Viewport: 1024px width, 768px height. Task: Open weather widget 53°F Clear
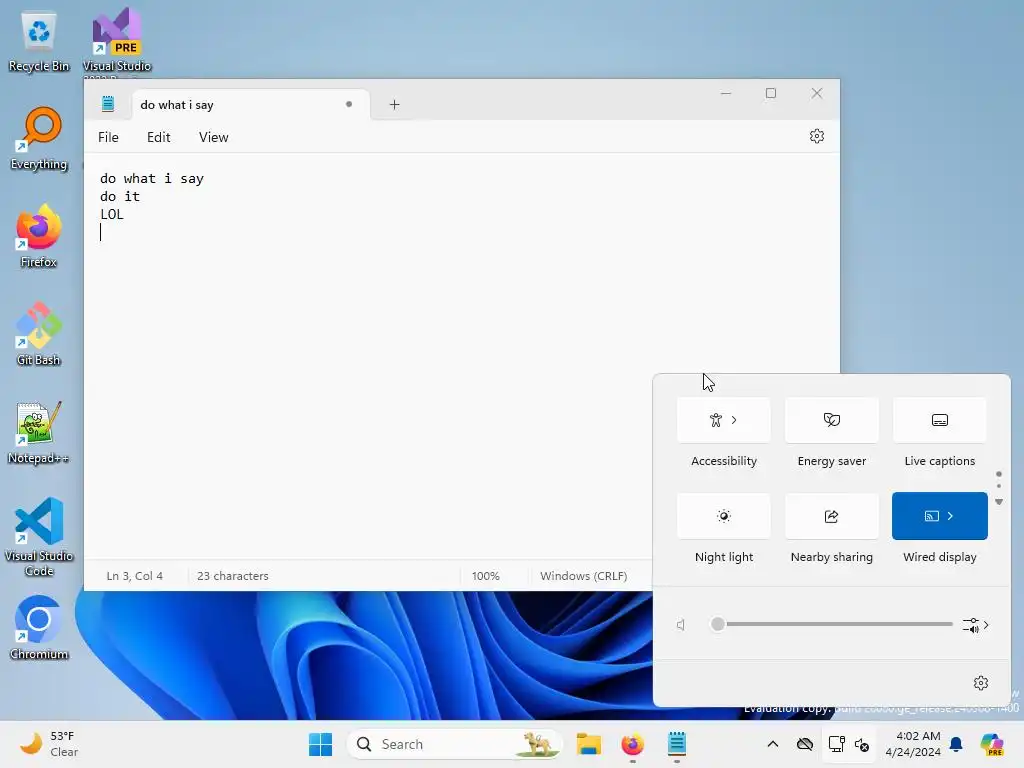pos(49,744)
